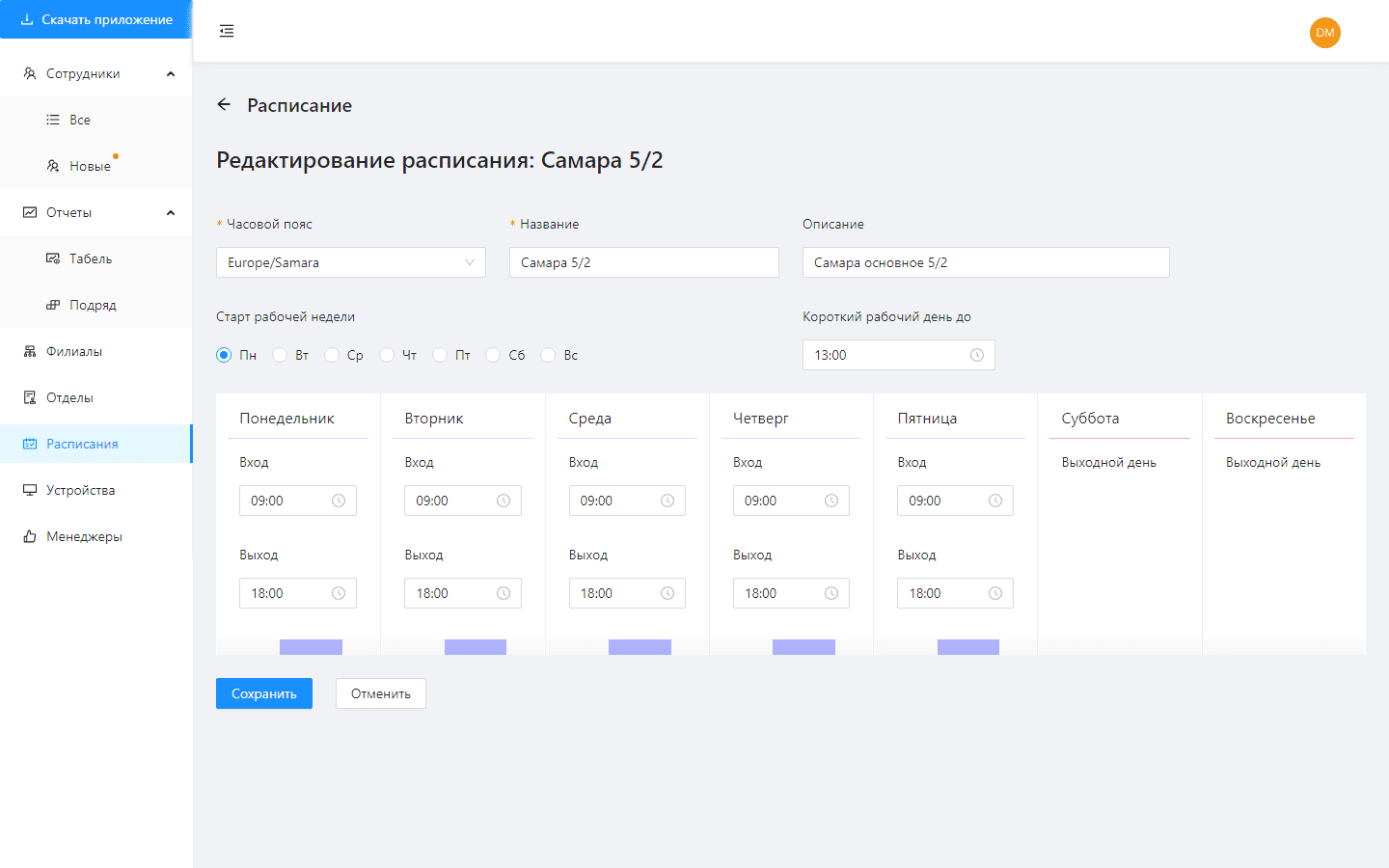Screen dimensions: 1389x868
Task: Click the Менеджеры thumbs-up icon
Action: point(30,536)
